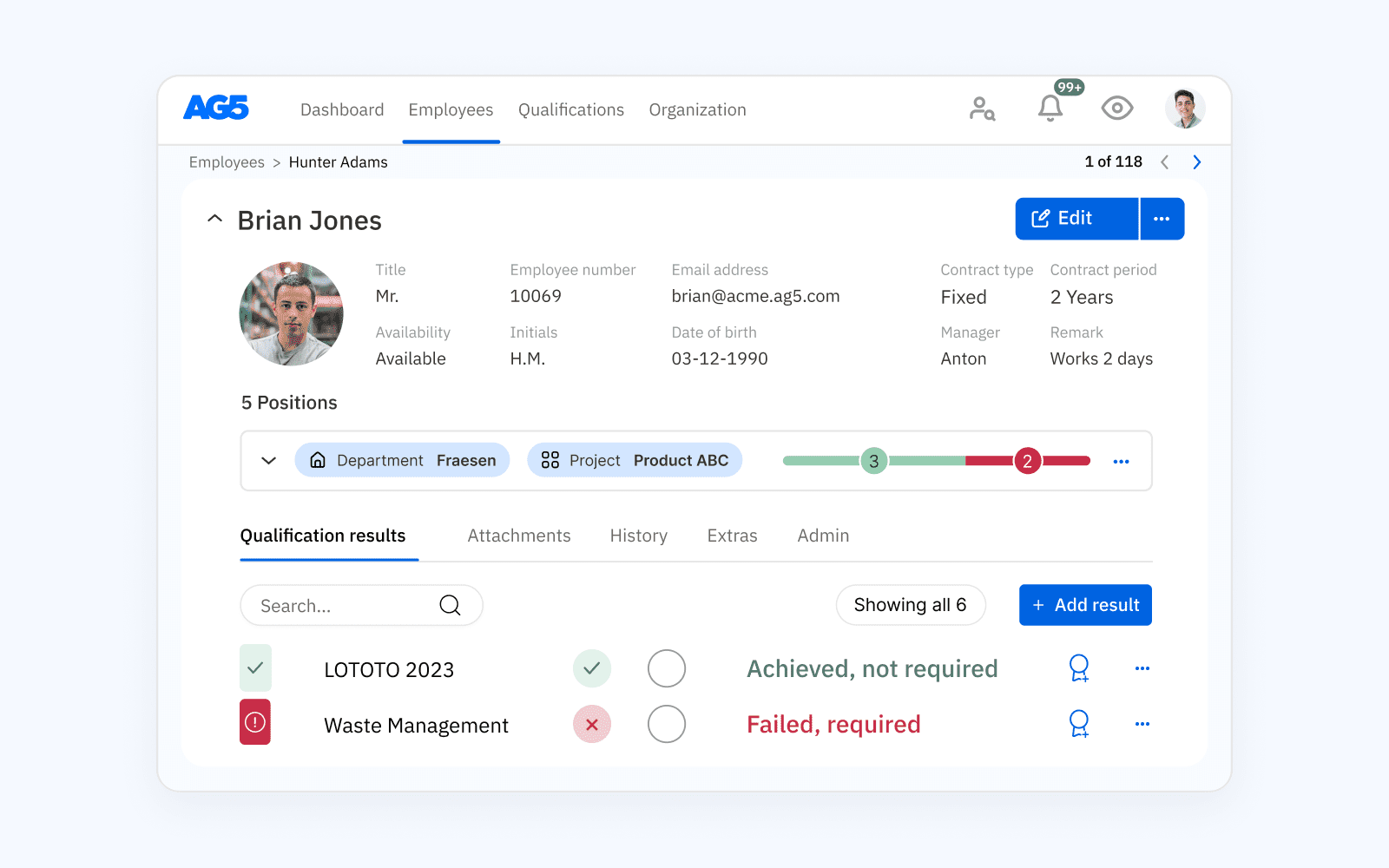This screenshot has height=868, width=1389.
Task: Open more options for Waste Management row
Action: [x=1142, y=724]
